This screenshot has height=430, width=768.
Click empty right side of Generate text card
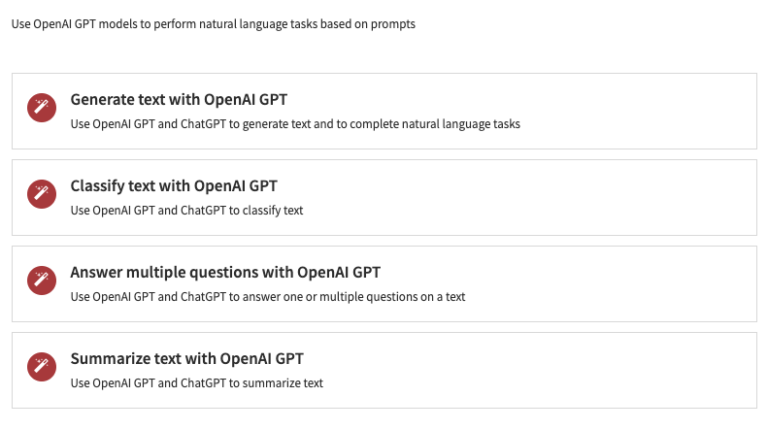650,111
